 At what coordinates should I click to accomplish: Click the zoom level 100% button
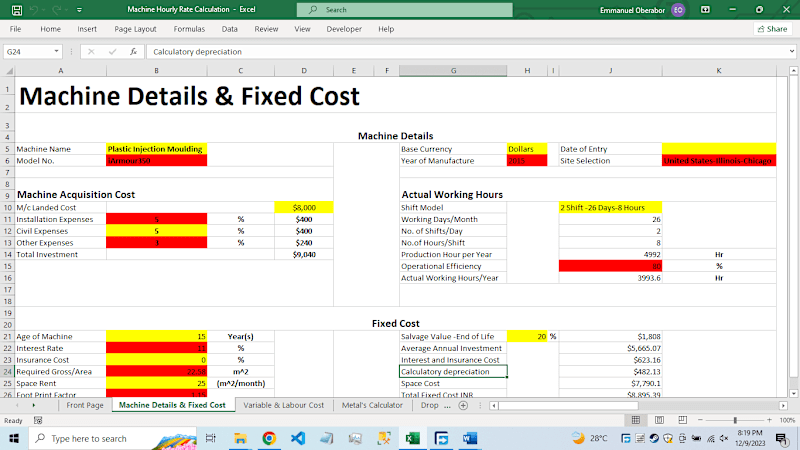(x=787, y=420)
